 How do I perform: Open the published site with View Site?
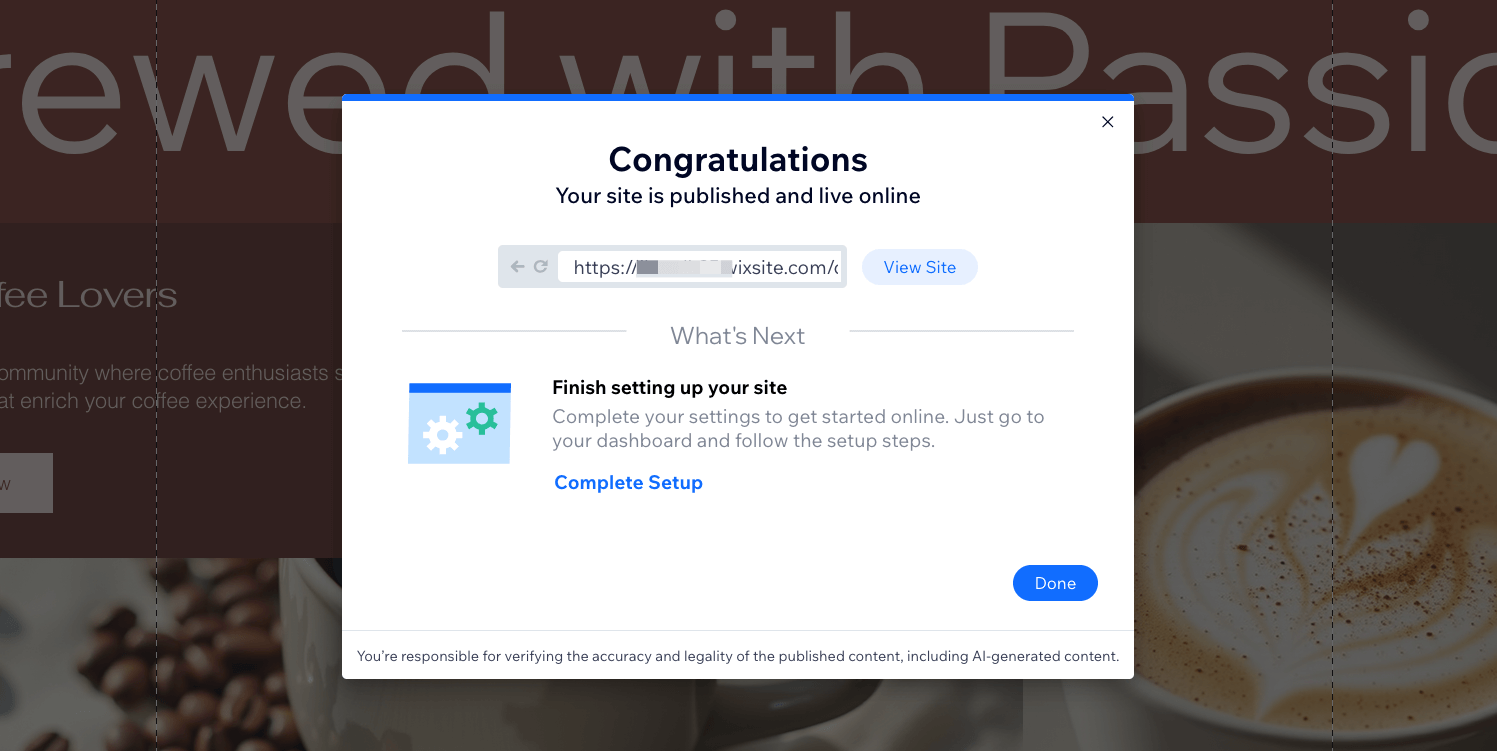coord(919,267)
